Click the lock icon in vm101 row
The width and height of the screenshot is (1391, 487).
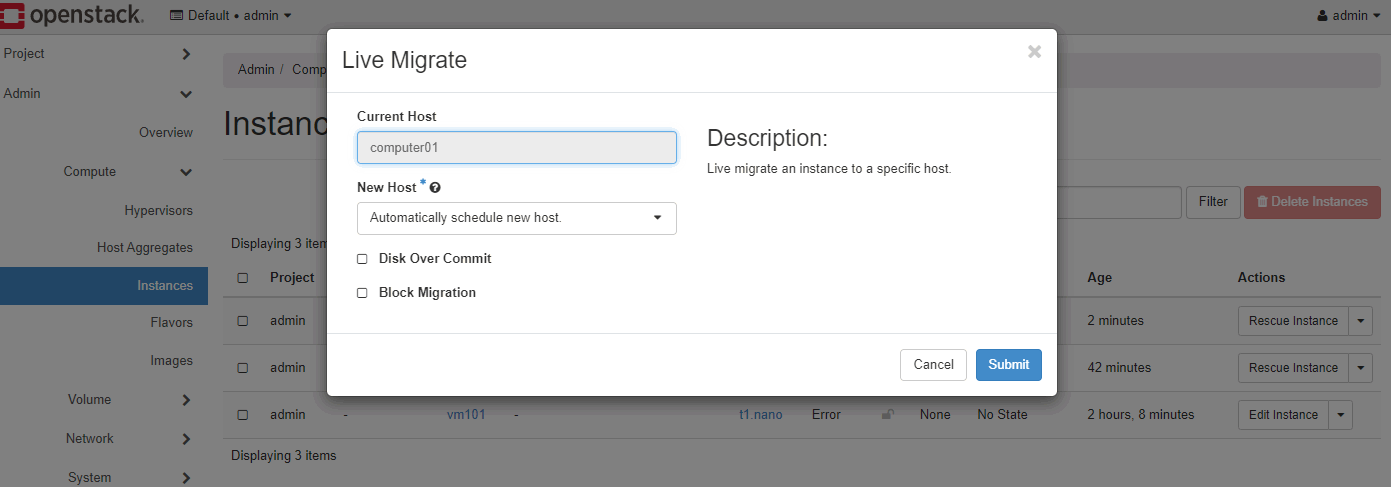[x=887, y=415]
